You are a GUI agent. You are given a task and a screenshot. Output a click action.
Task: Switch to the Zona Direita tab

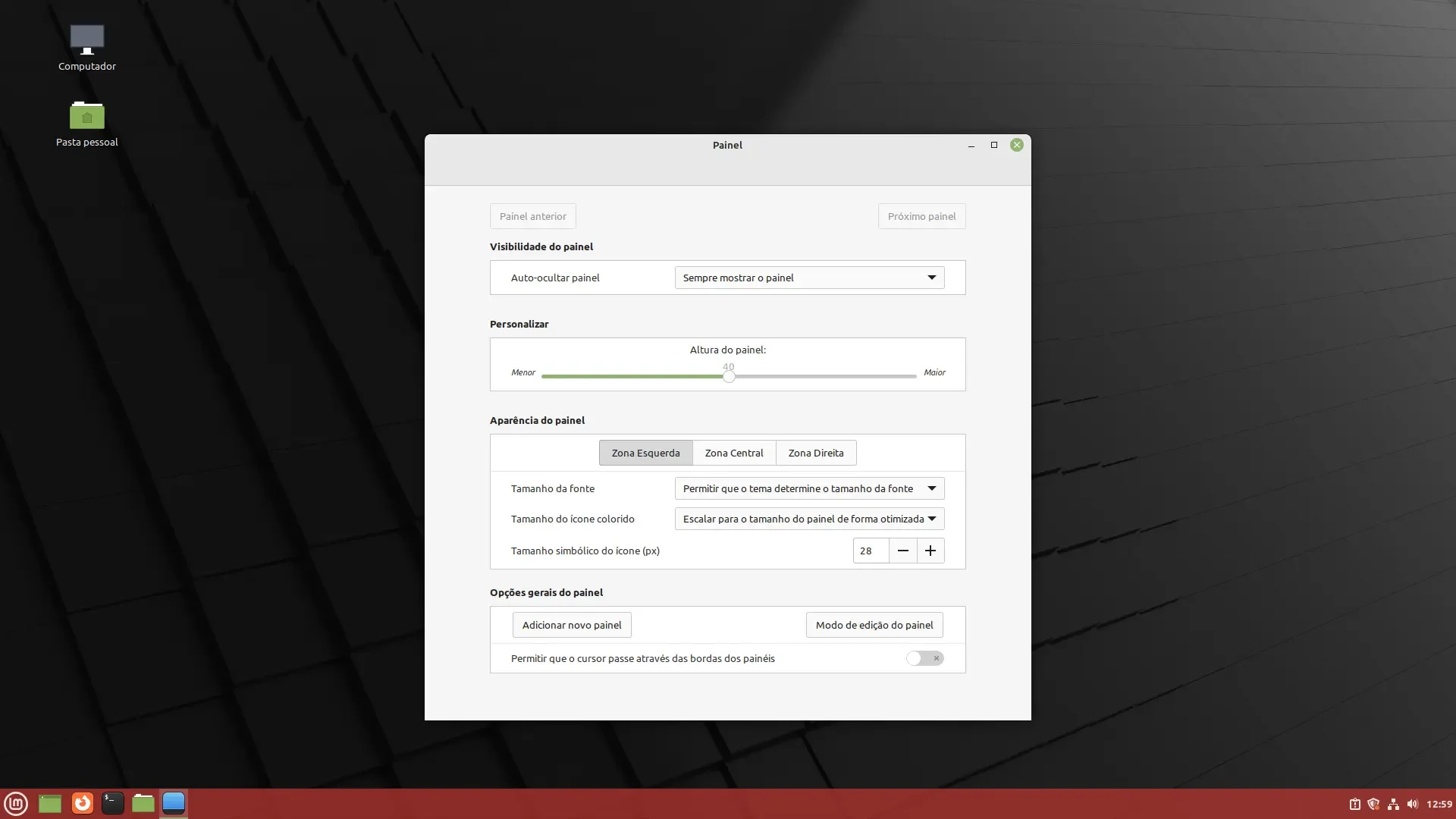816,453
